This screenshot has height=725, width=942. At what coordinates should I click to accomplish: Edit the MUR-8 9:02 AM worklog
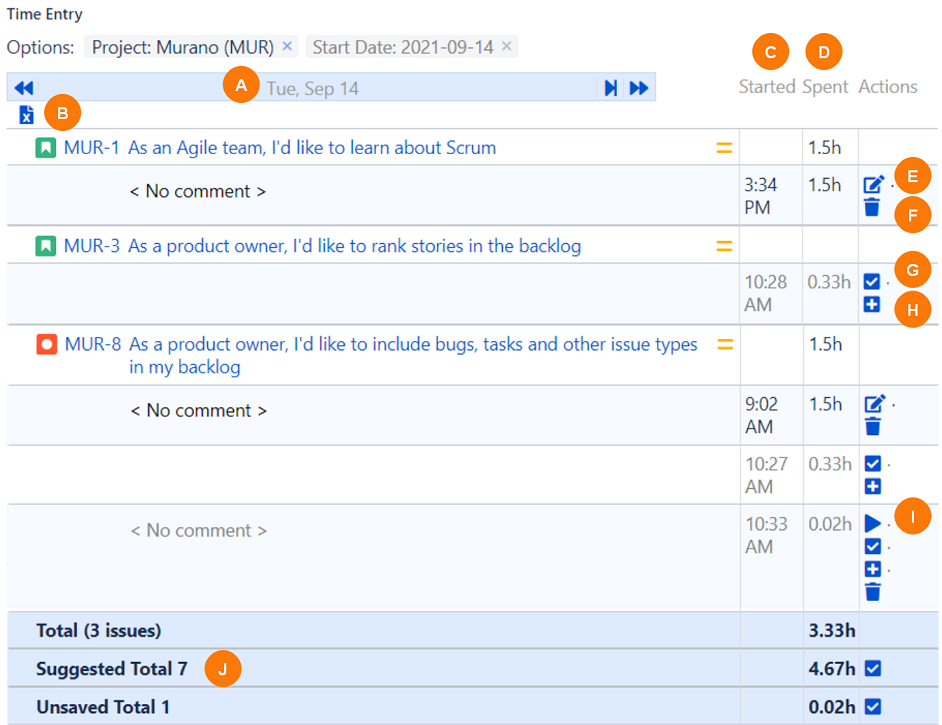tap(874, 404)
